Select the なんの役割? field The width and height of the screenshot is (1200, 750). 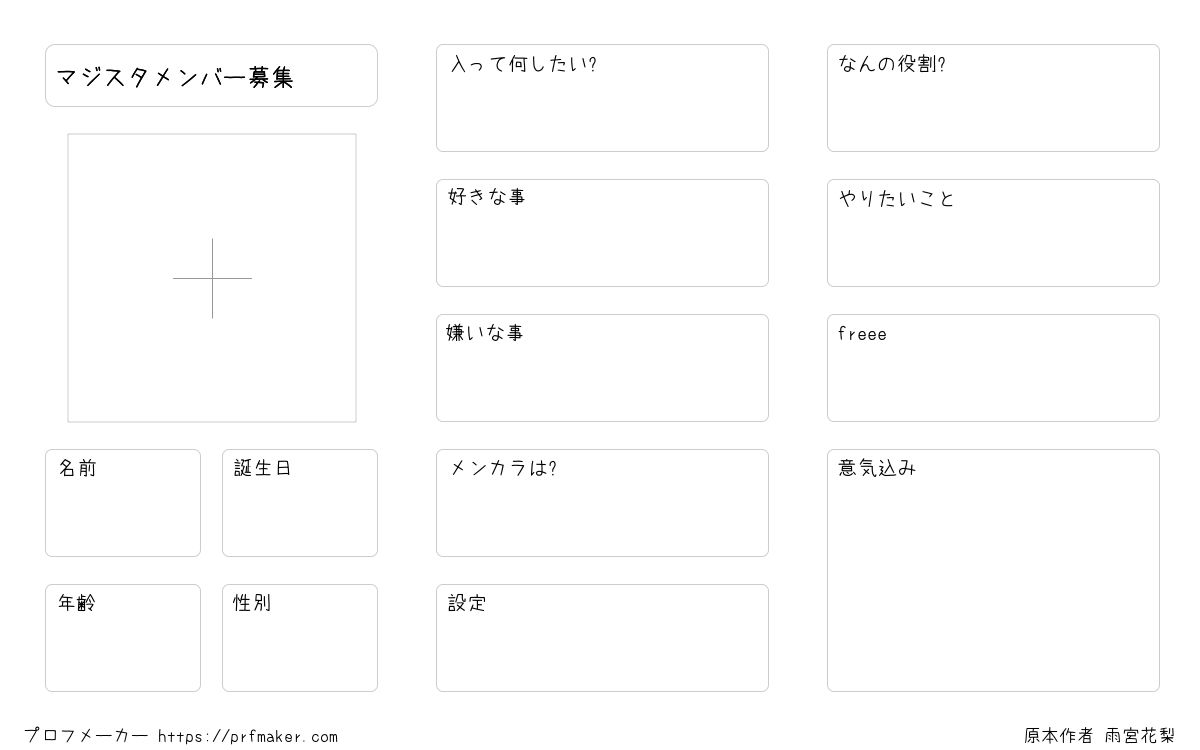tap(993, 98)
